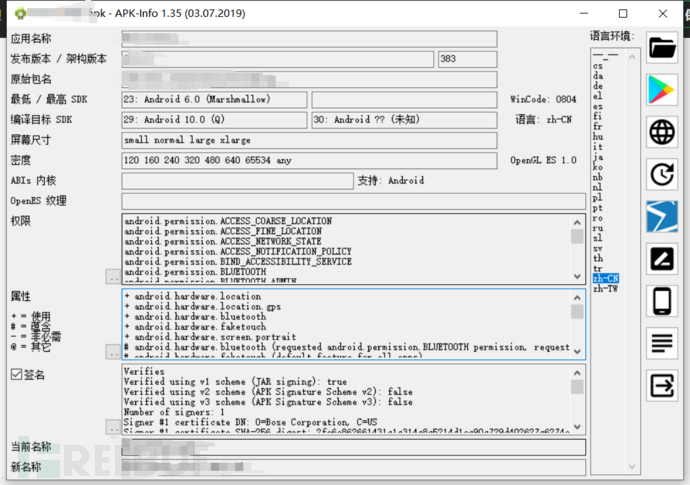The image size is (690, 485).
Task: Click the phone install device icon
Action: [x=662, y=301]
